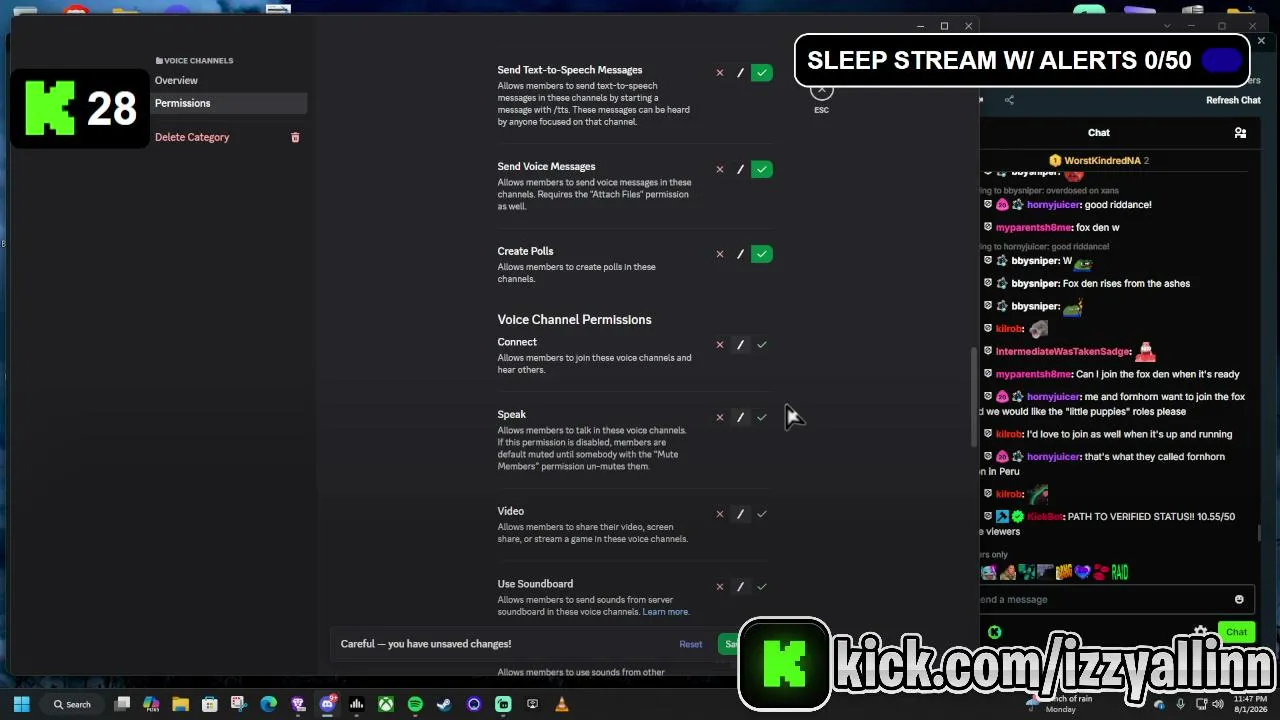Click the microphone icon in system tray
The image size is (1280, 720).
tap(1180, 704)
